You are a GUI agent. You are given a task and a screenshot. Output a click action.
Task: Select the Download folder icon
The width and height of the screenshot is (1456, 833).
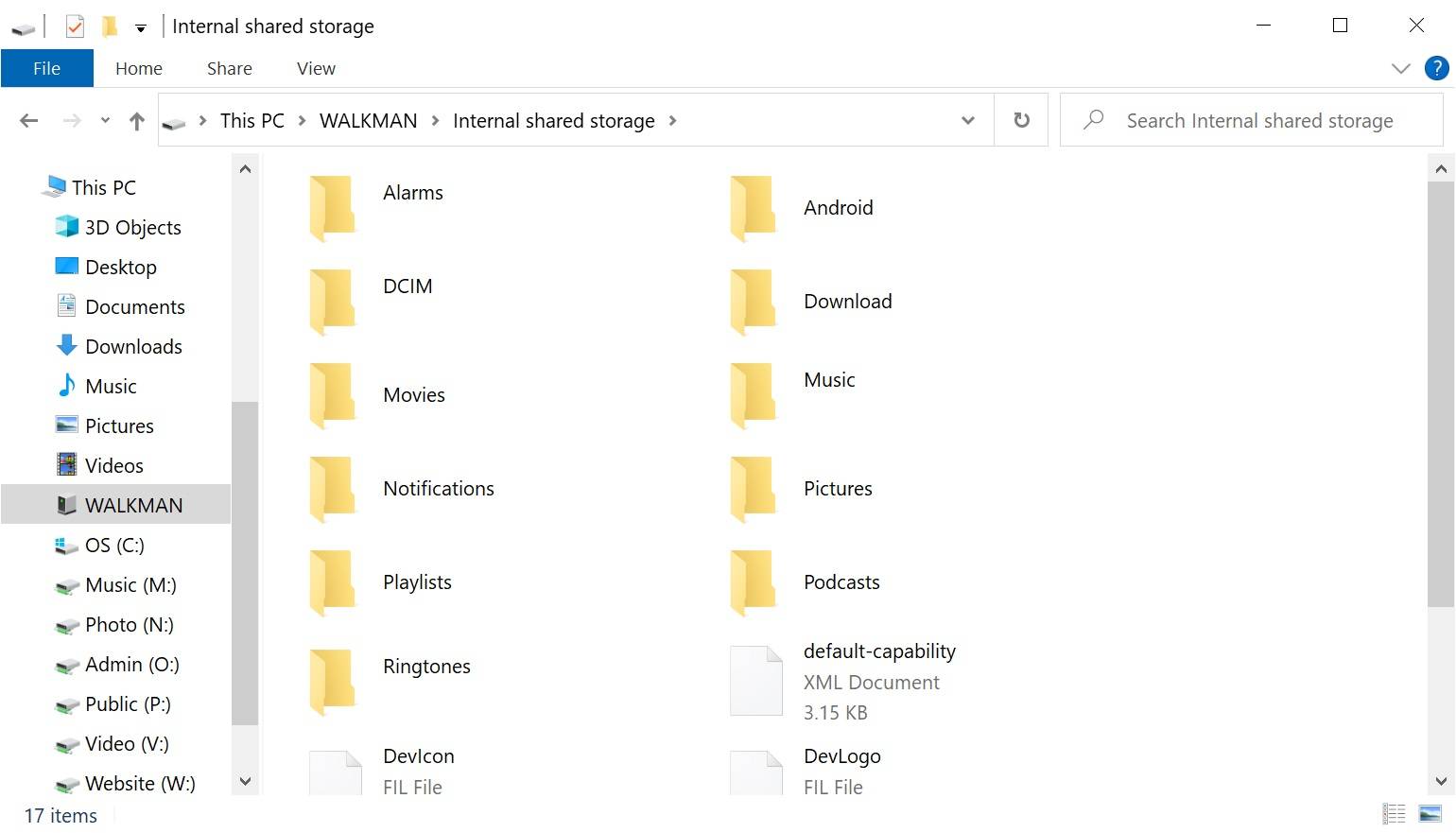tap(754, 302)
